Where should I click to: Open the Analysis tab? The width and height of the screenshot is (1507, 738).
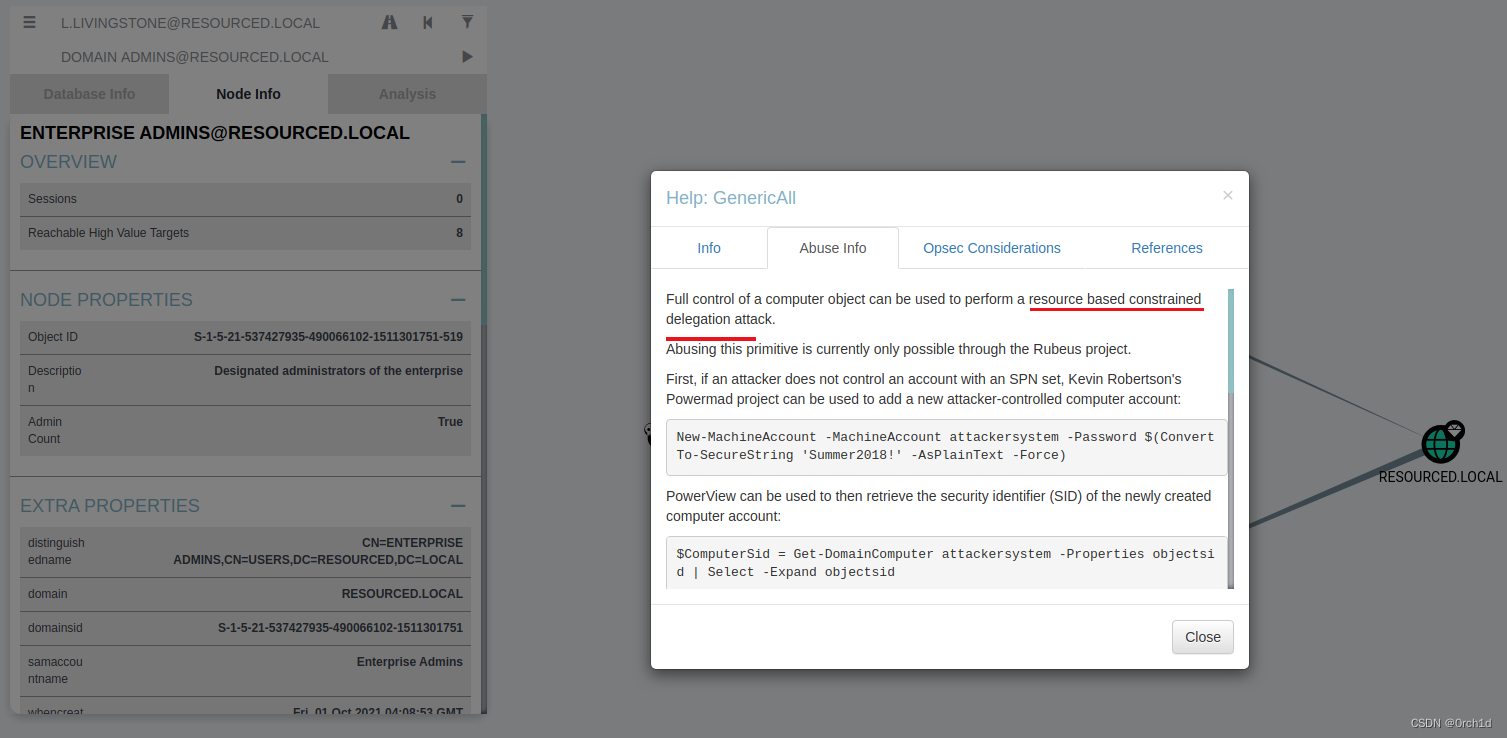[x=407, y=94]
